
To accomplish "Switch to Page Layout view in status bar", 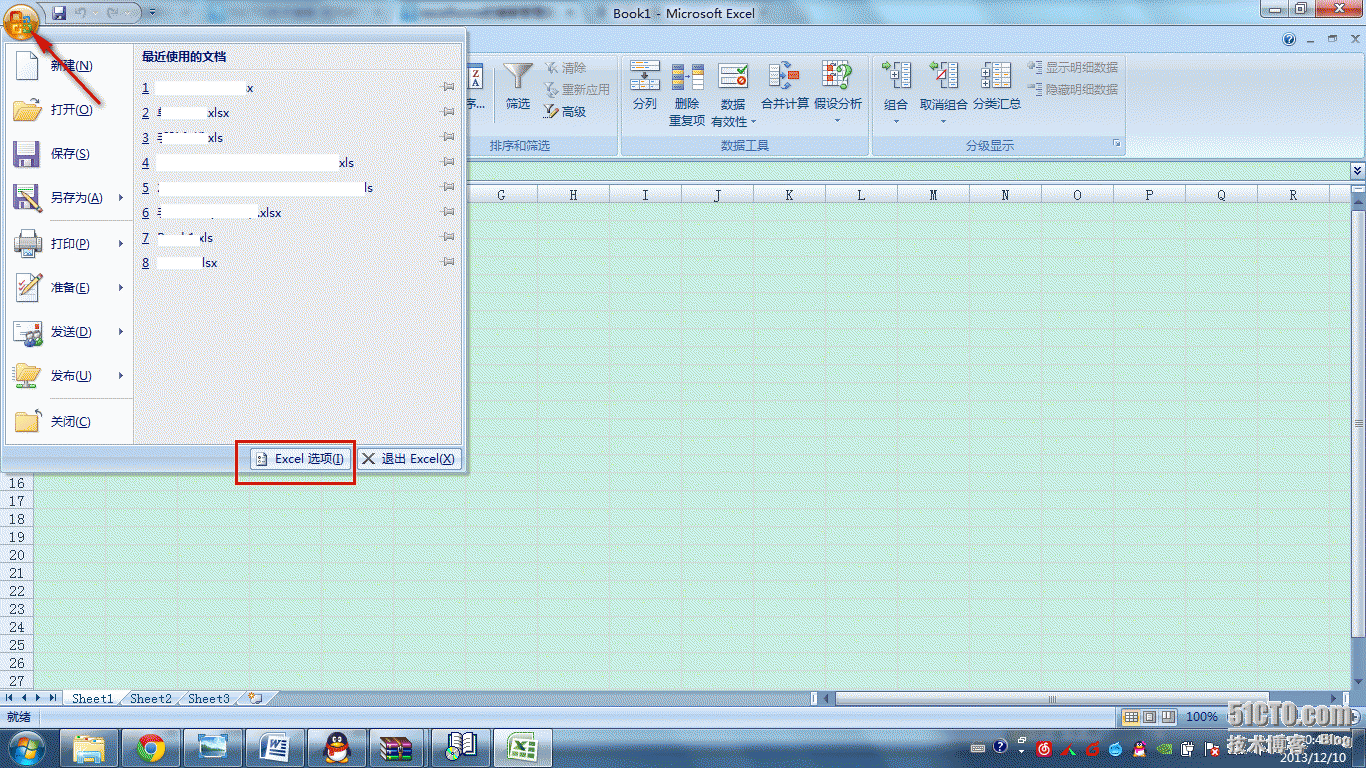I will pos(1149,717).
